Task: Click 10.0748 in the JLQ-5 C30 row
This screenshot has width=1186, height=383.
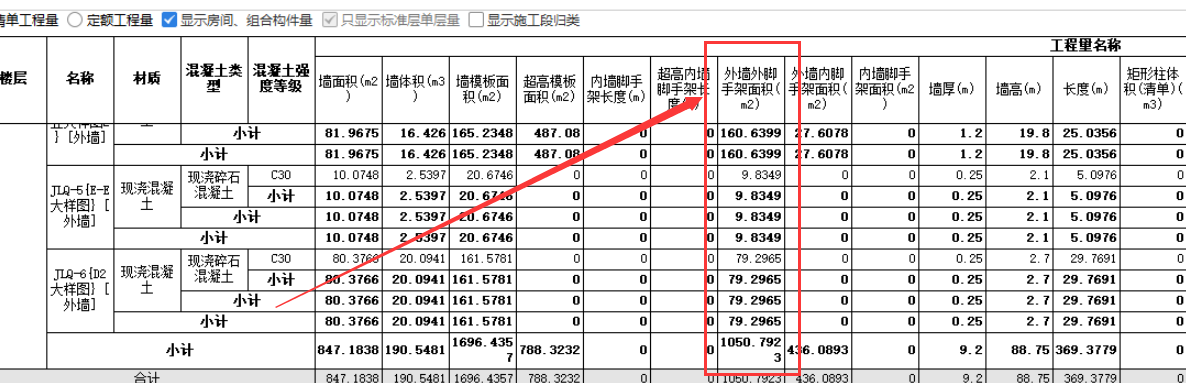Action: click(349, 175)
